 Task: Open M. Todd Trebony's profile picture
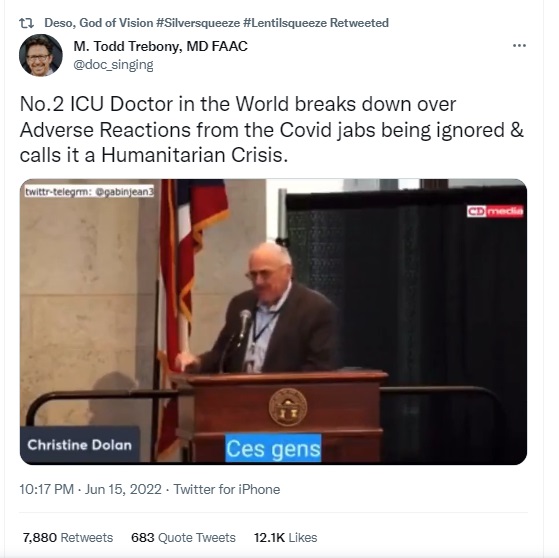(x=41, y=55)
